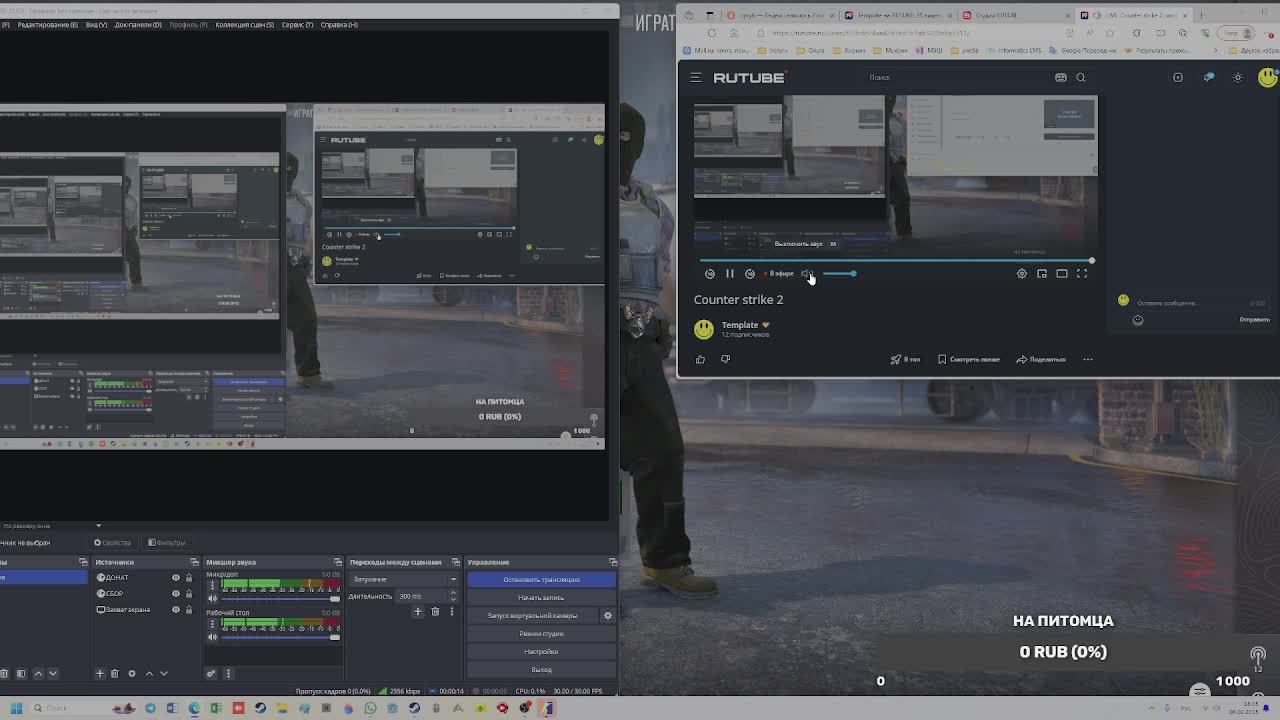Switch Rutube player to theater mode

(x=1062, y=273)
